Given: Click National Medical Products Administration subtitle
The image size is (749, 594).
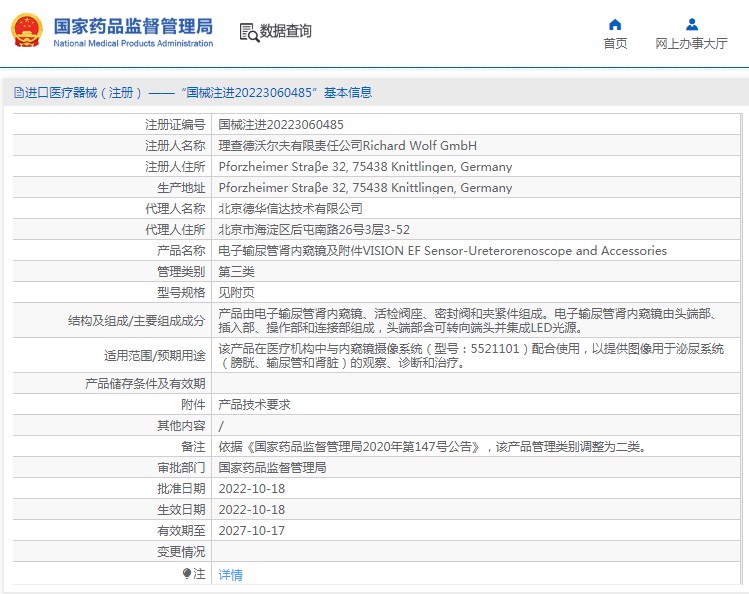Looking at the screenshot, I should click(133, 43).
